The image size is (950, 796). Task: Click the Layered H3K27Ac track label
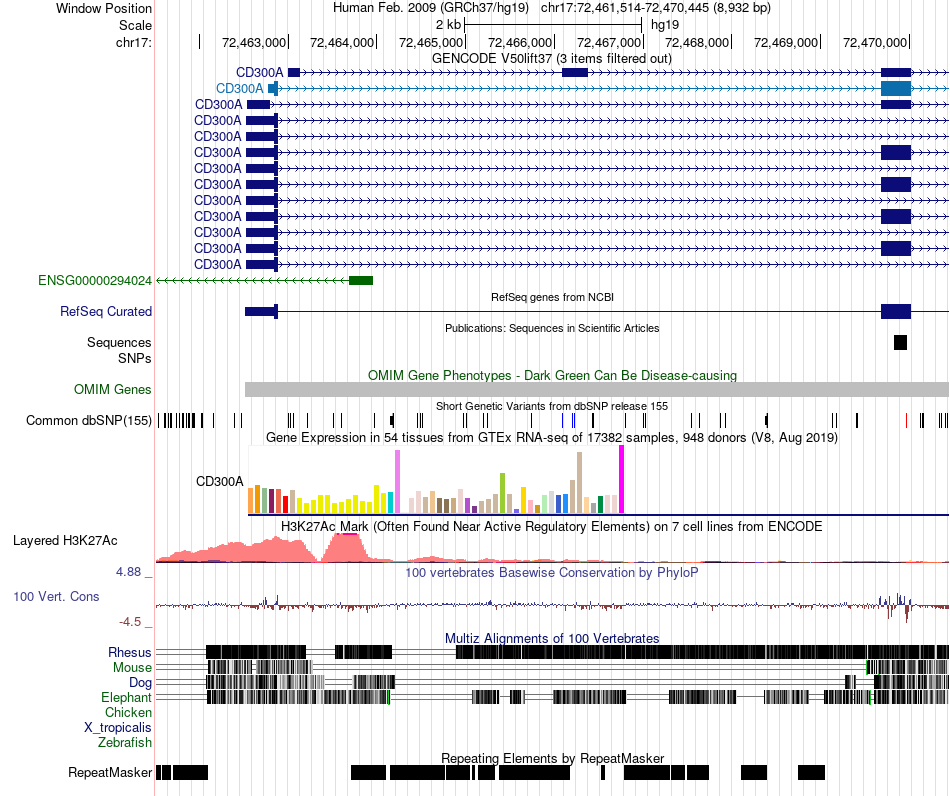pyautogui.click(x=65, y=540)
